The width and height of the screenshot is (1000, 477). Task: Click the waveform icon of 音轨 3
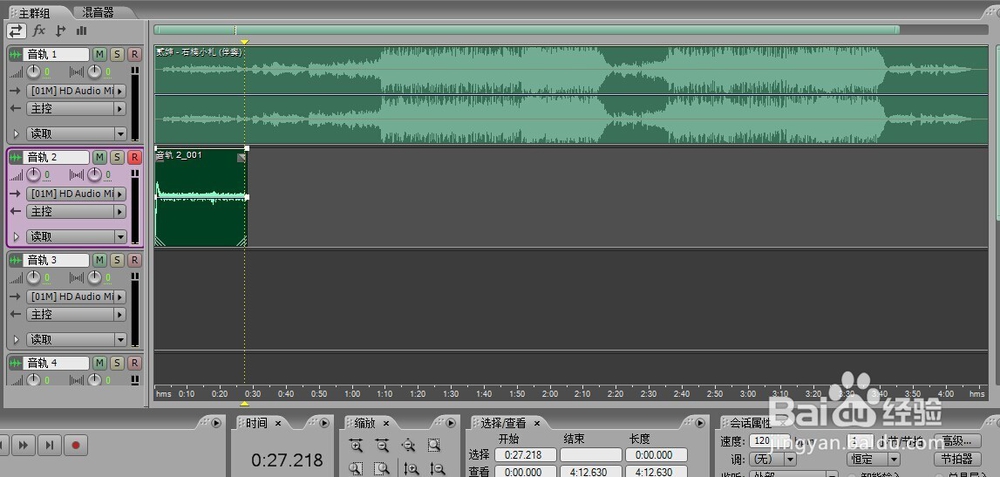(x=15, y=260)
